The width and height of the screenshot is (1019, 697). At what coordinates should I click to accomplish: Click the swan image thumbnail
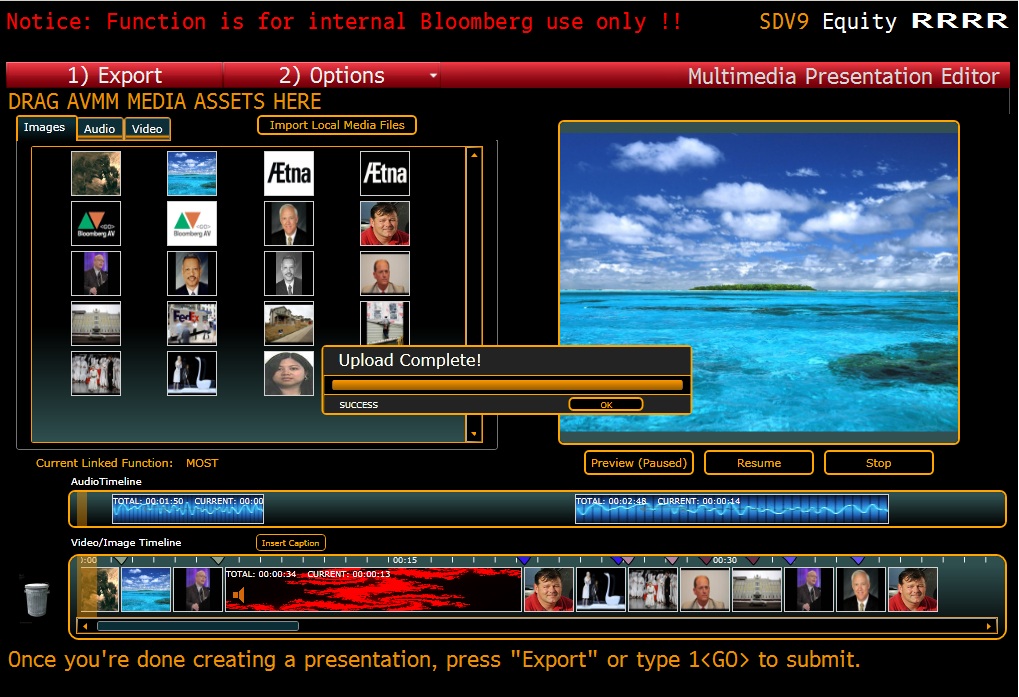click(x=192, y=373)
